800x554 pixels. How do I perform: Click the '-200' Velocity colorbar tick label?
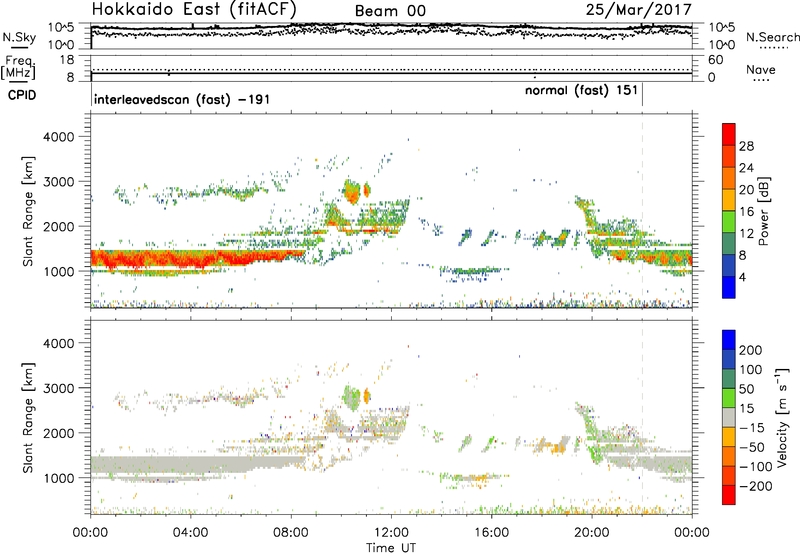point(756,486)
